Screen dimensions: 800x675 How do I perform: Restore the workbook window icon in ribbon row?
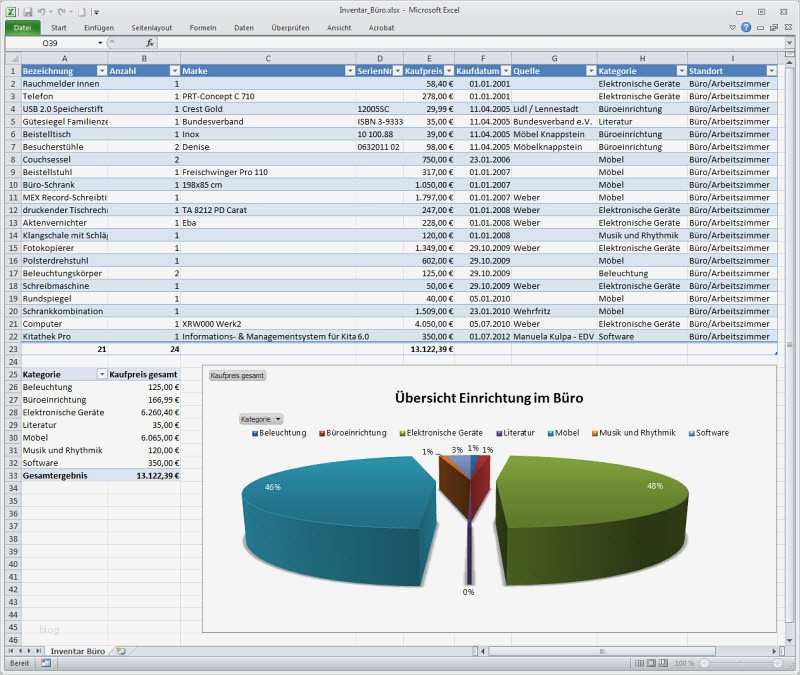click(774, 28)
